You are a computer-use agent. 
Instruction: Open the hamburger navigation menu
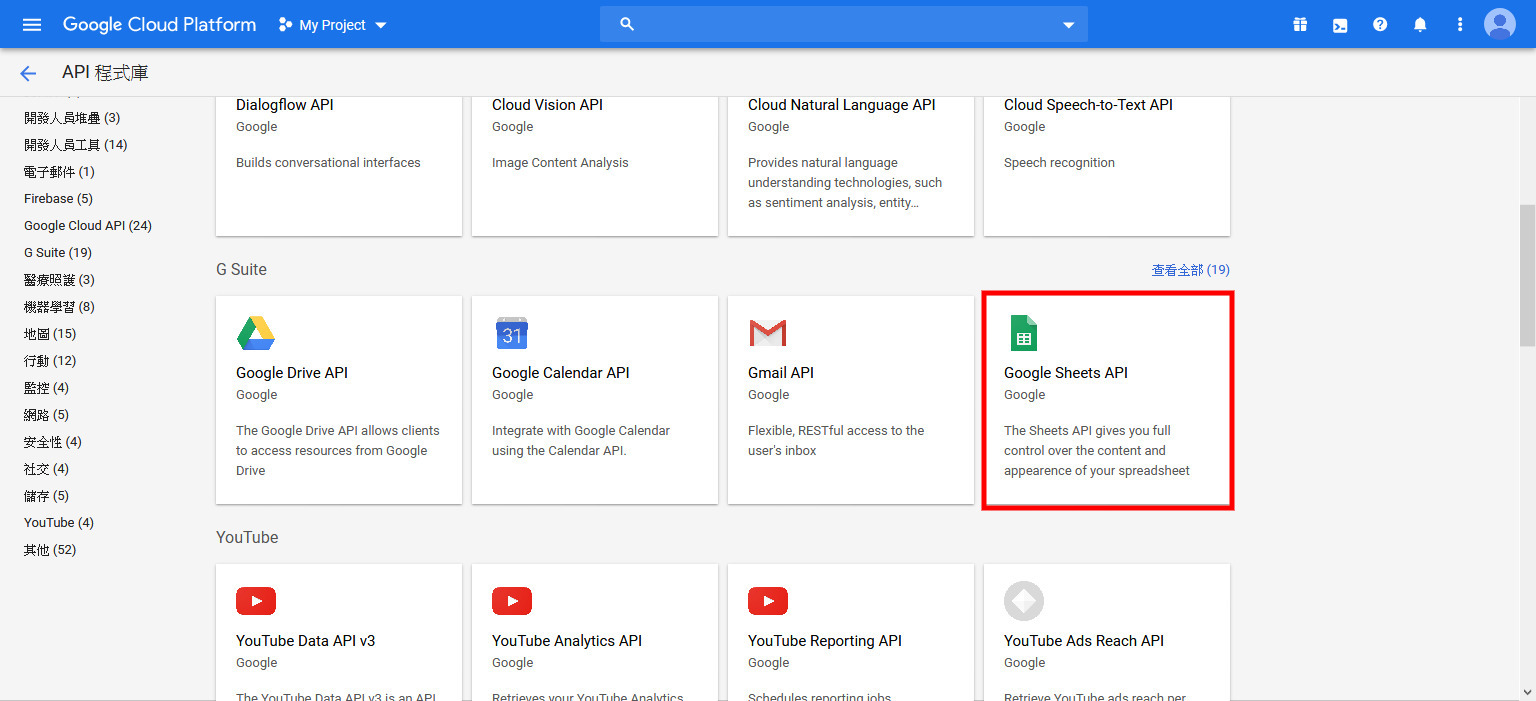coord(32,24)
